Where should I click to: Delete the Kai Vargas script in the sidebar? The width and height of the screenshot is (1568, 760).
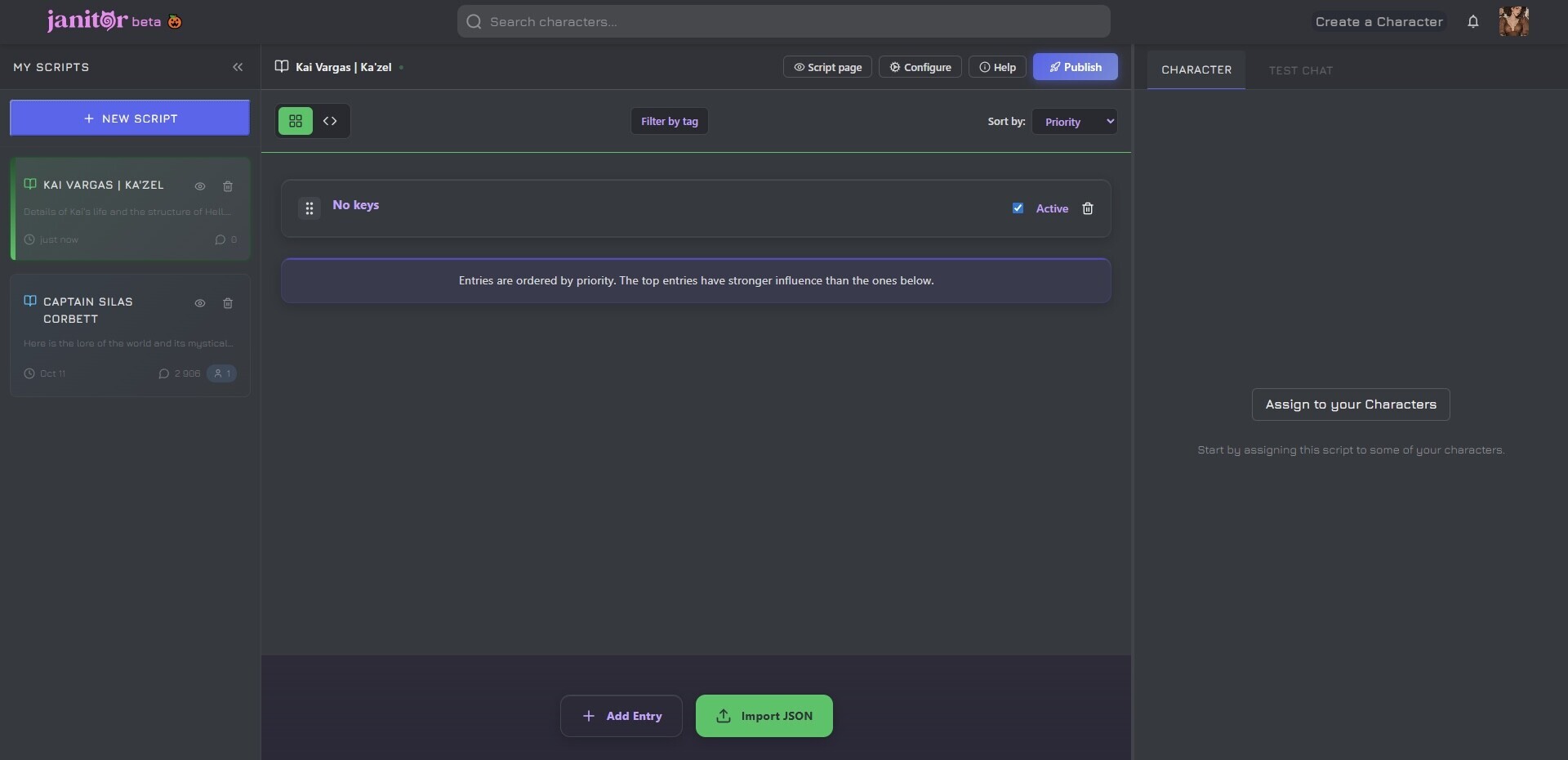(x=228, y=186)
